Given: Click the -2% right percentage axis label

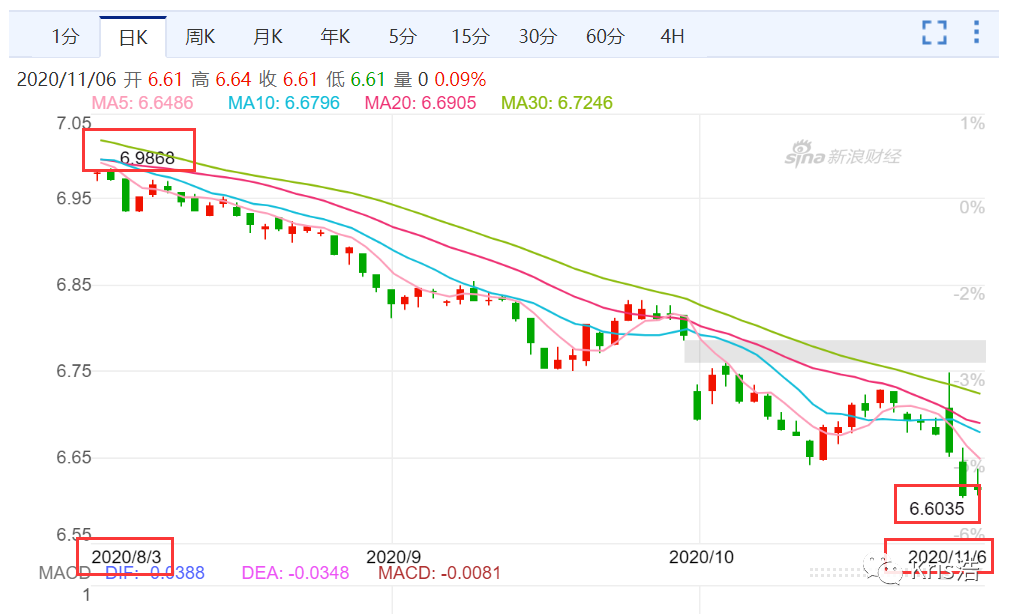Looking at the screenshot, I should coord(969,294).
